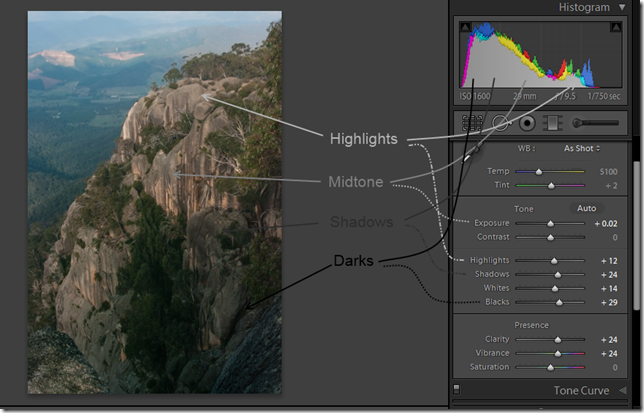Viewport: 644px width, 413px height.
Task: Select the Crop Overlay tool
Action: click(472, 123)
